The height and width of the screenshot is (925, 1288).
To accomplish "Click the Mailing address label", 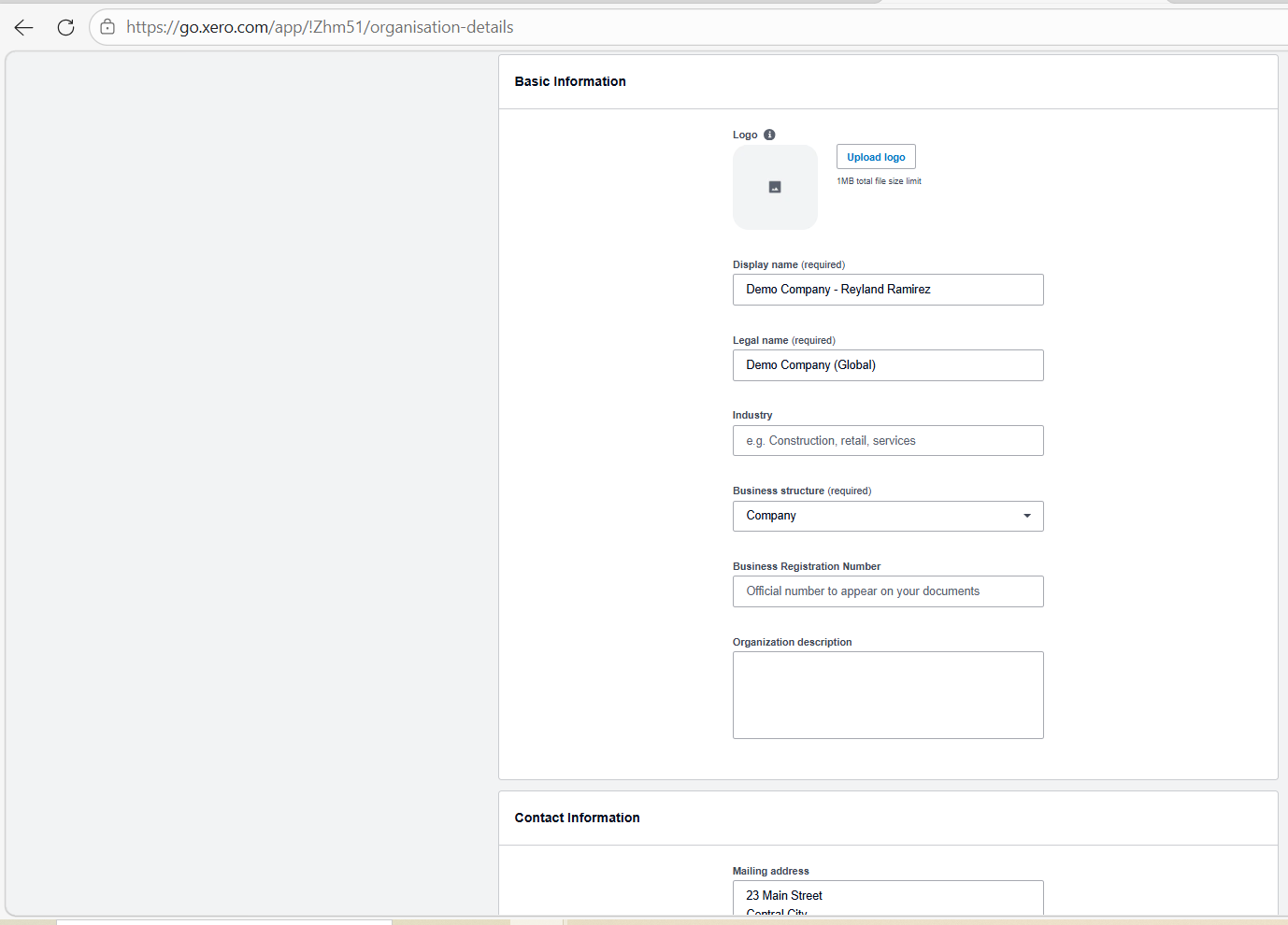I will click(x=771, y=871).
